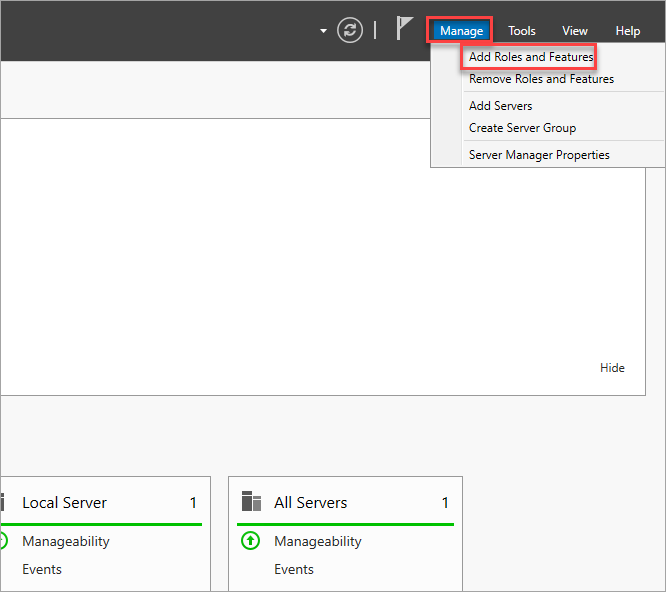Image resolution: width=666 pixels, height=592 pixels.
Task: Click the Hide link
Action: (612, 367)
